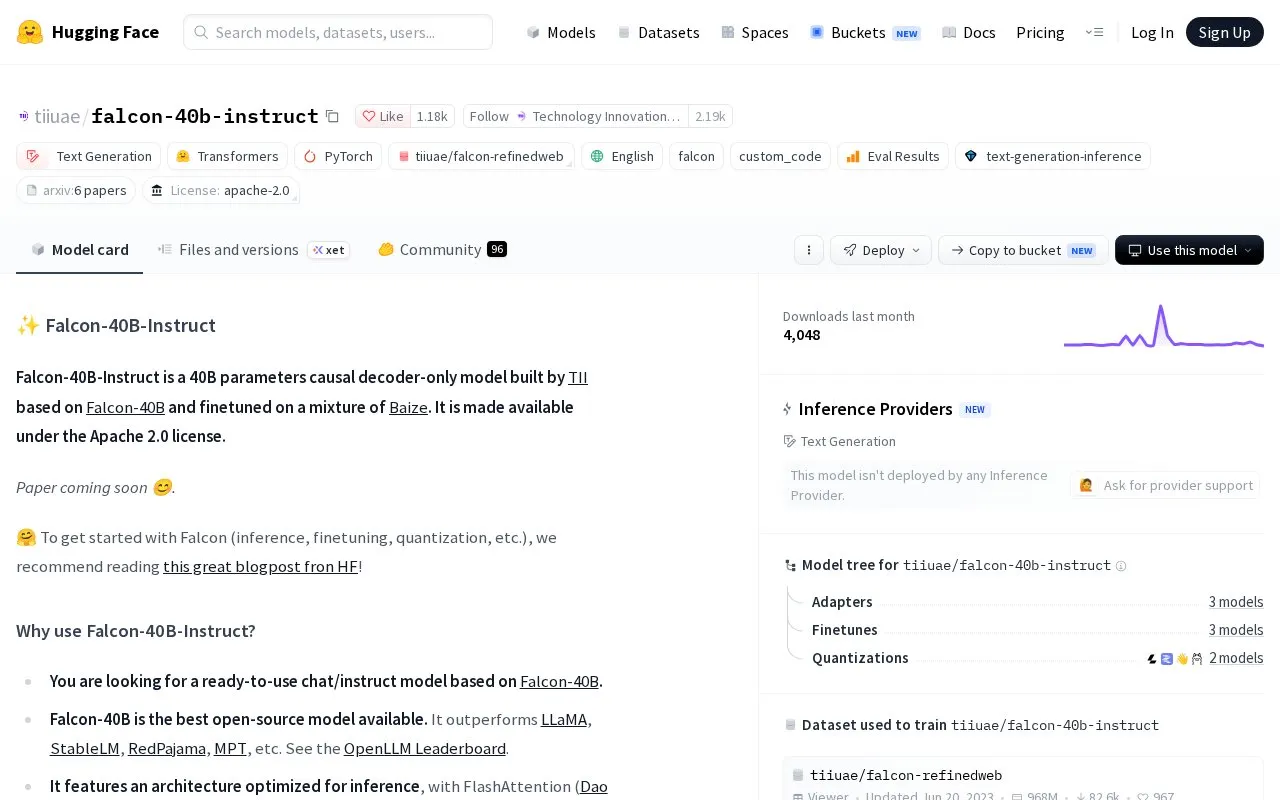Open the Community tab
This screenshot has height=800, width=1280.
[x=442, y=249]
